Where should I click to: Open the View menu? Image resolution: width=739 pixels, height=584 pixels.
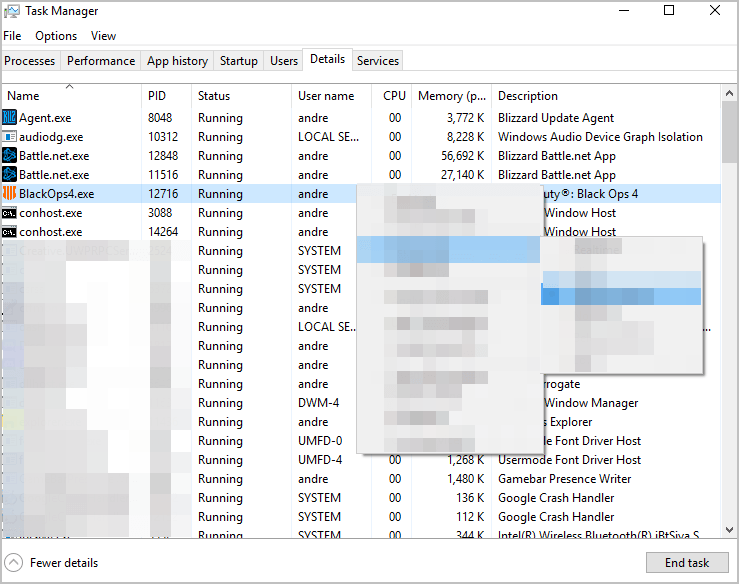coord(103,36)
